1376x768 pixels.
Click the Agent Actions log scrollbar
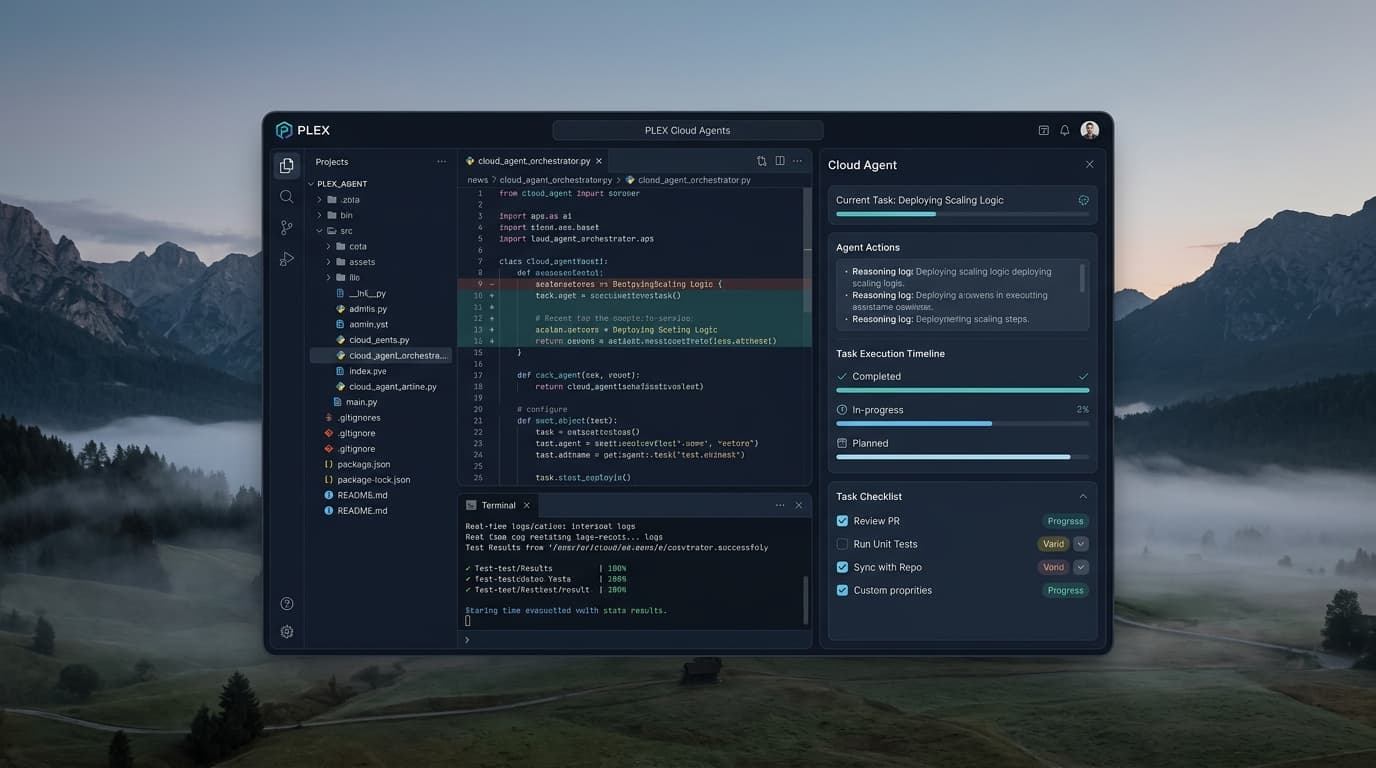(1082, 278)
